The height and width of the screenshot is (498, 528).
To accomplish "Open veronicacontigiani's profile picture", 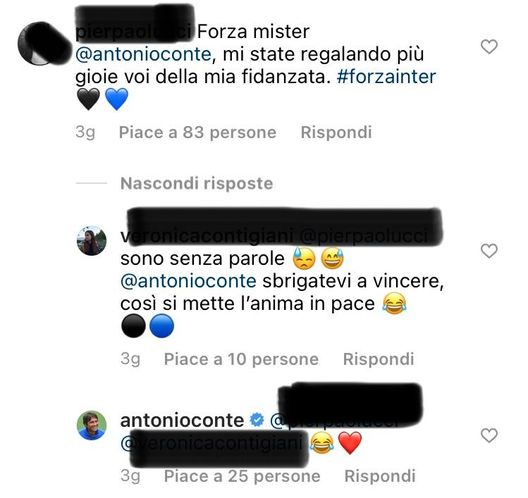I will point(92,240).
